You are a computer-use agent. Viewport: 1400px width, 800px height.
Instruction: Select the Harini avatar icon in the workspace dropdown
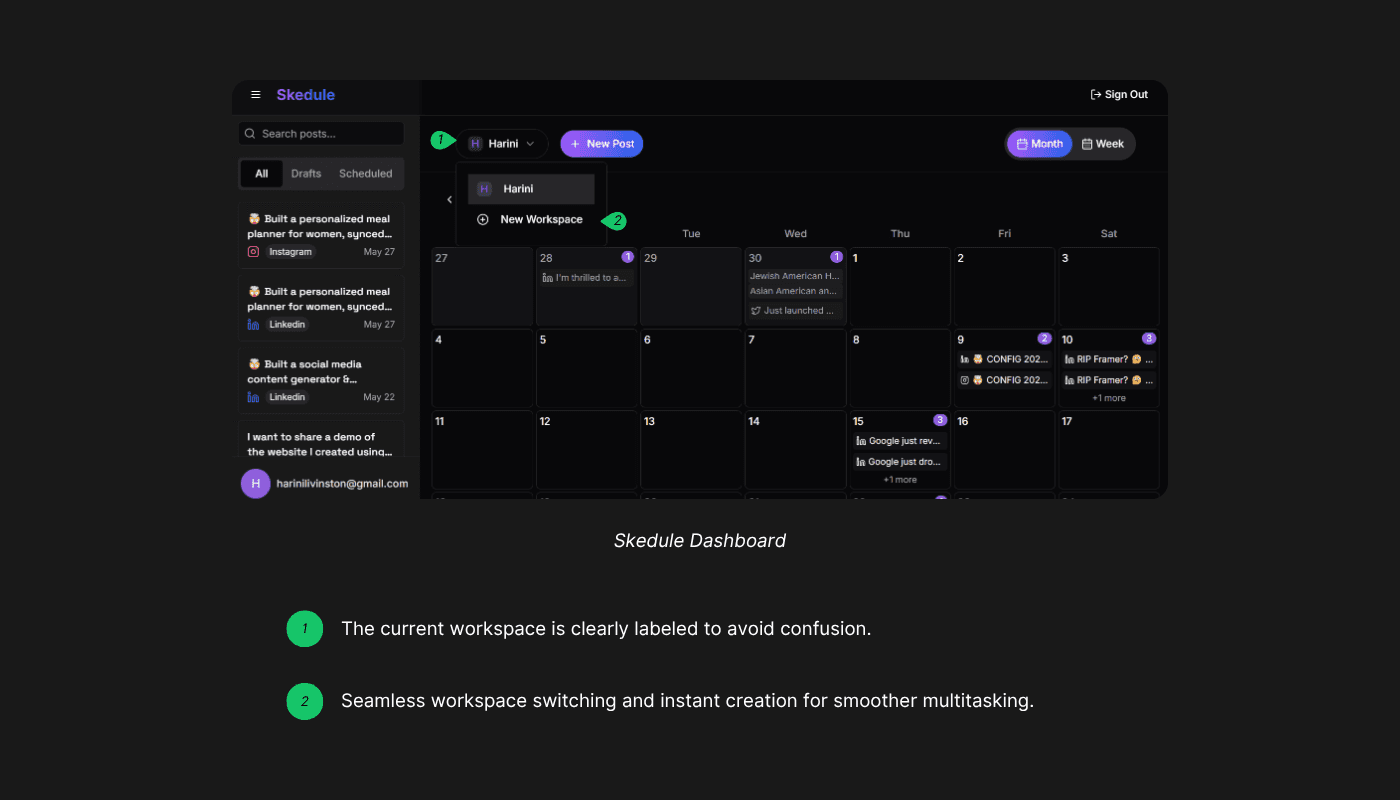pyautogui.click(x=484, y=188)
